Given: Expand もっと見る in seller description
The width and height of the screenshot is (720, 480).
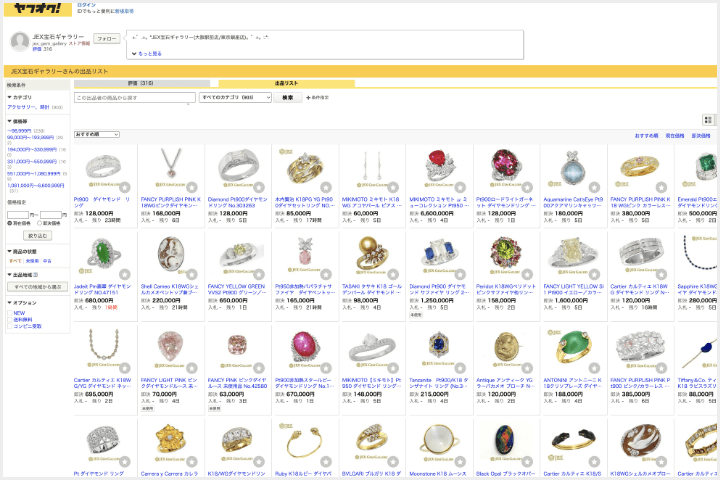Looking at the screenshot, I should pos(146,53).
